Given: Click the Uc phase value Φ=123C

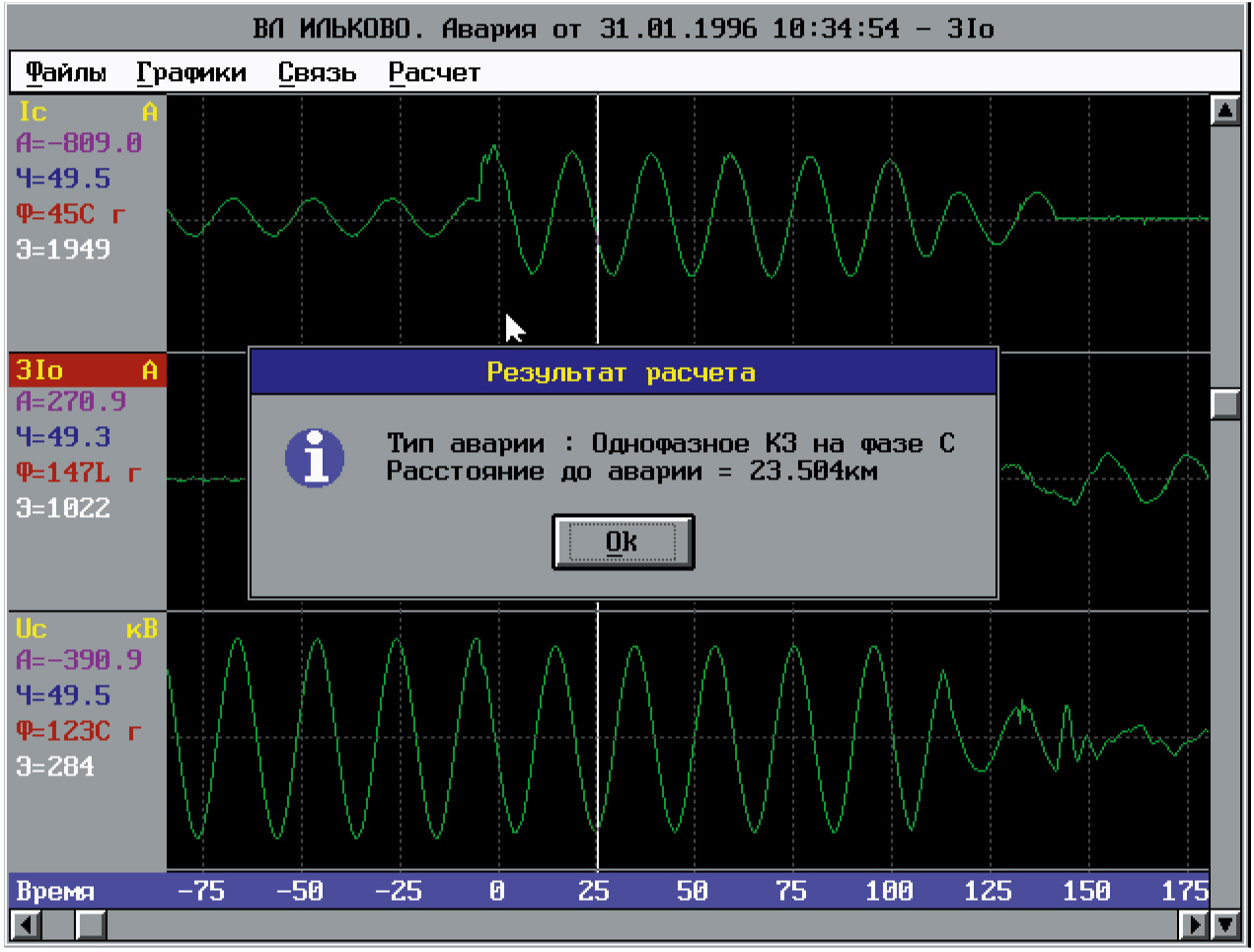Looking at the screenshot, I should click(79, 731).
